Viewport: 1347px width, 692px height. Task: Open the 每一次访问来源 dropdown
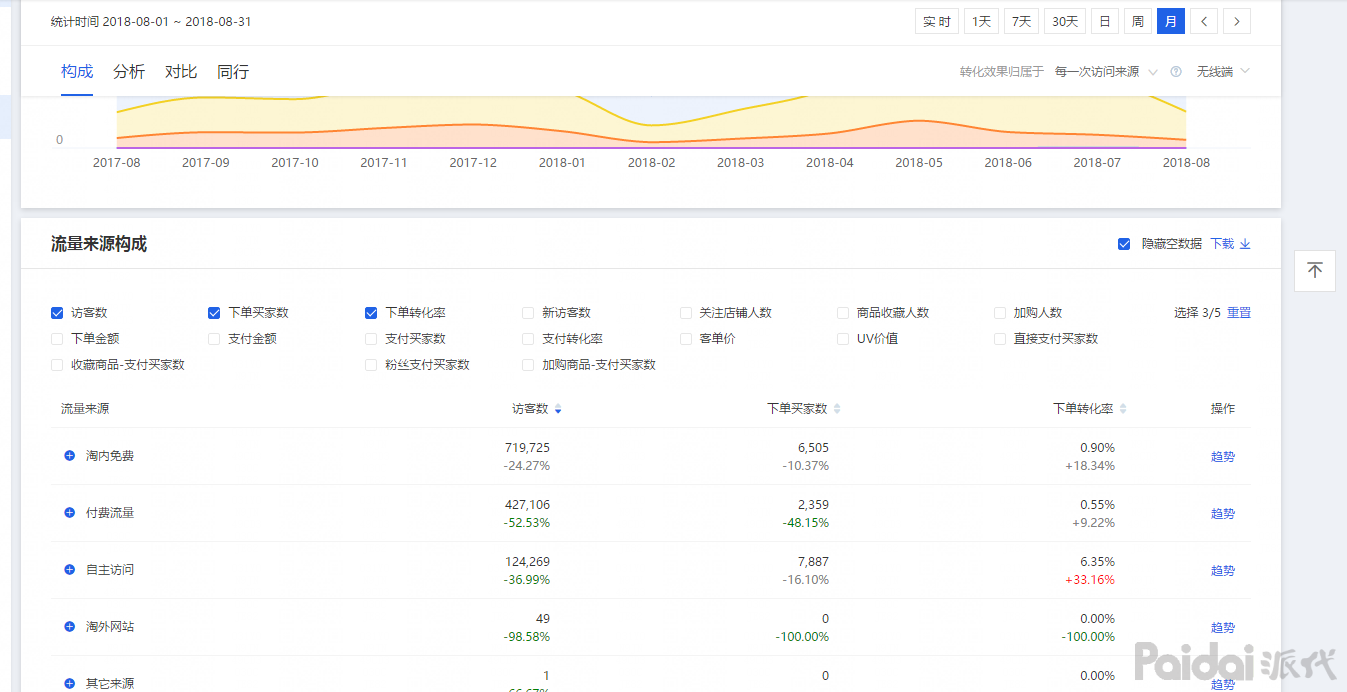pos(1106,72)
